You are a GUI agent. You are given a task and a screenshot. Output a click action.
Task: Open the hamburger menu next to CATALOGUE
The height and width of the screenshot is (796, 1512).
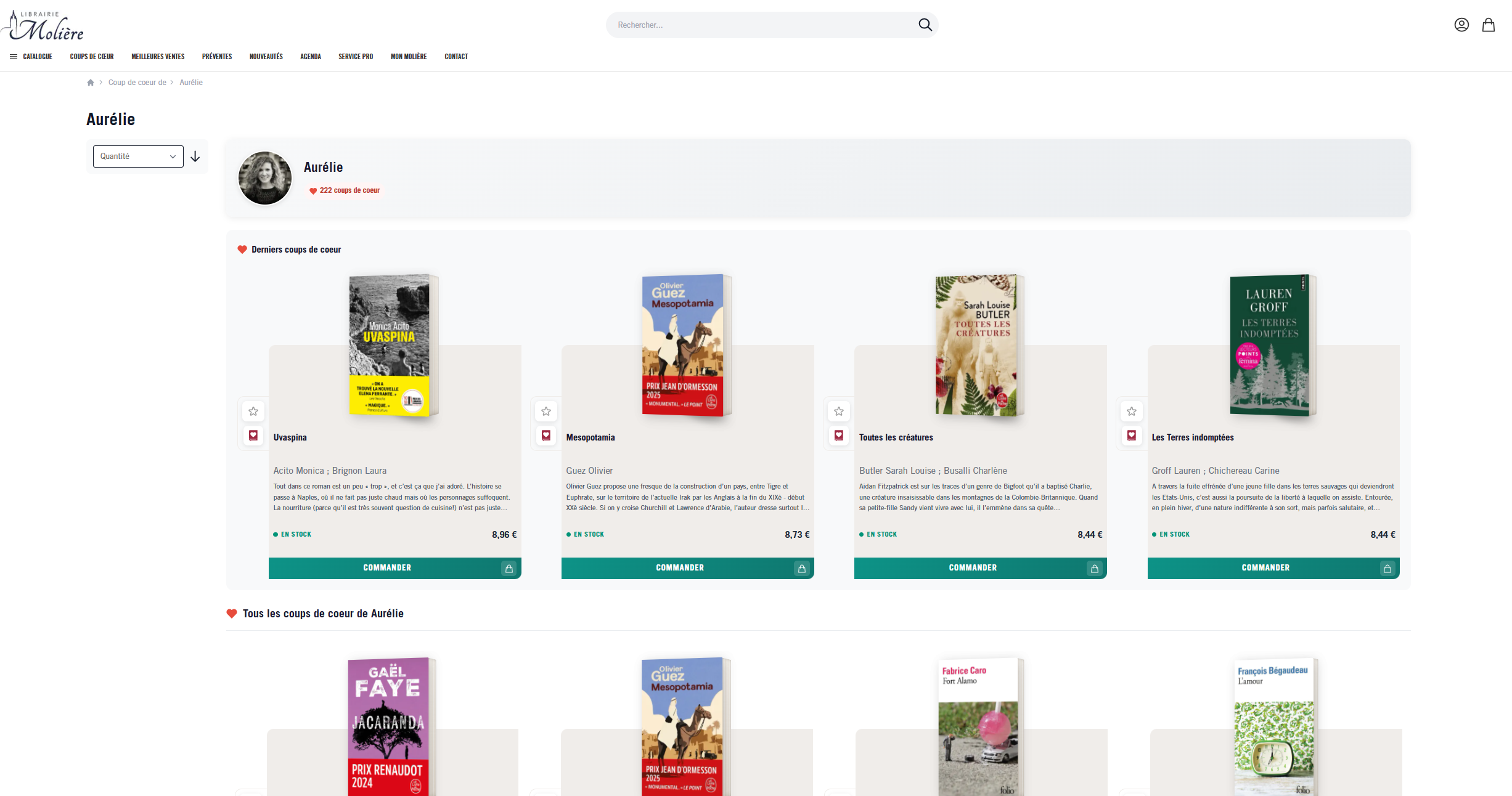click(12, 56)
